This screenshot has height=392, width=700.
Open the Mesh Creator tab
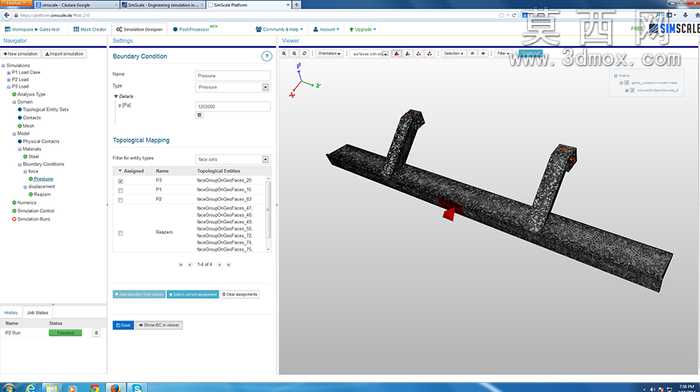[90, 29]
